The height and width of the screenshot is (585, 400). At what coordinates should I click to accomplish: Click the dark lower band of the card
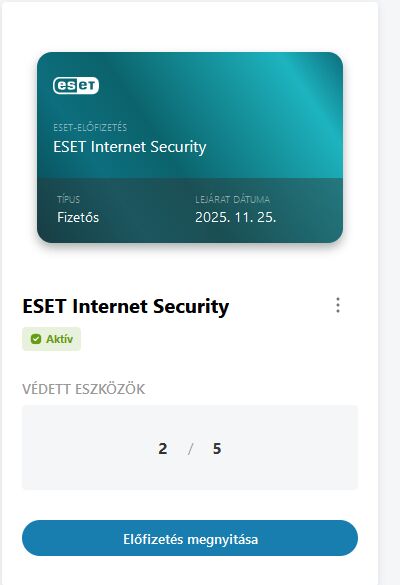(190, 210)
